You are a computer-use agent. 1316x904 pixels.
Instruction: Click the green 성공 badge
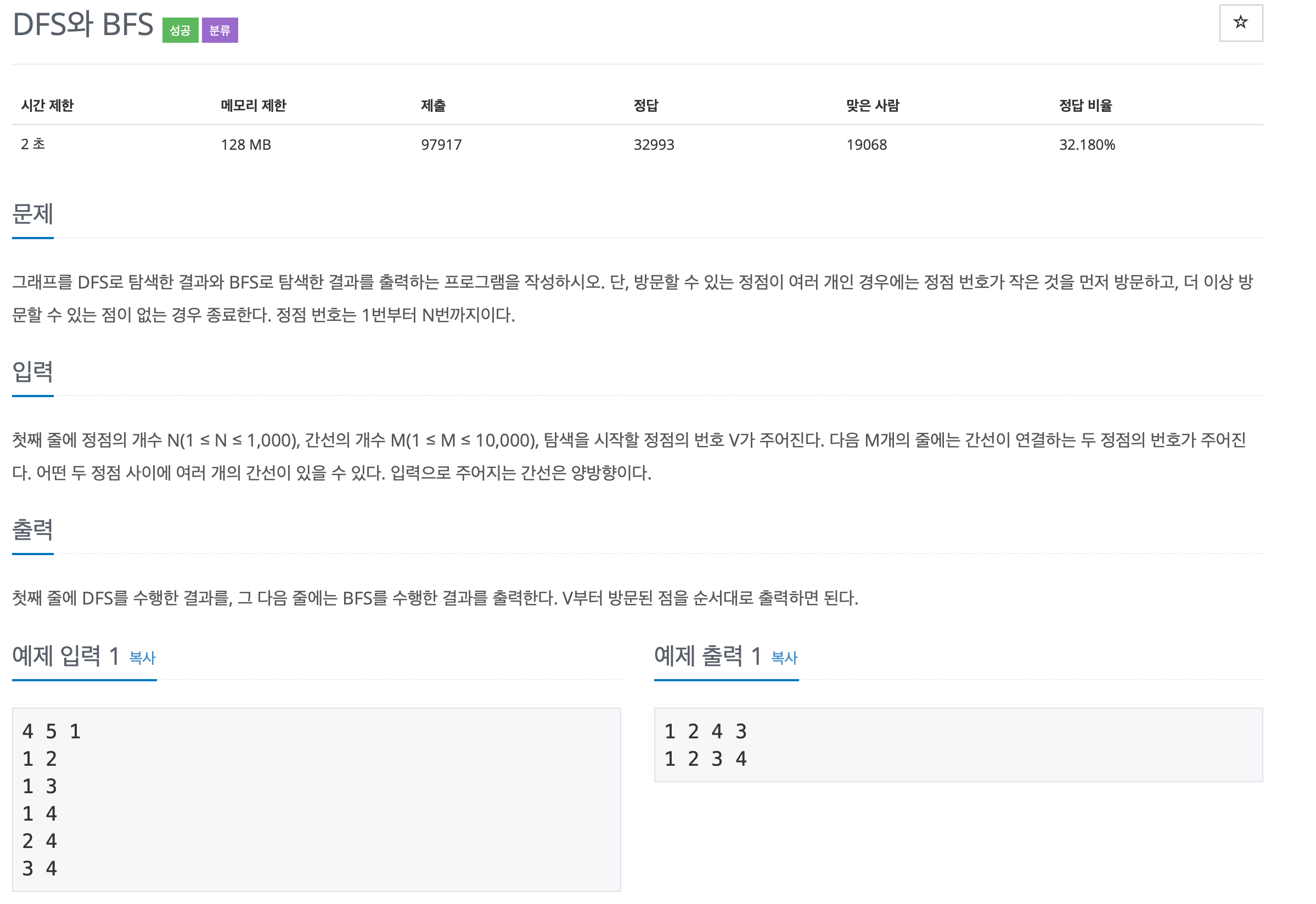click(180, 30)
